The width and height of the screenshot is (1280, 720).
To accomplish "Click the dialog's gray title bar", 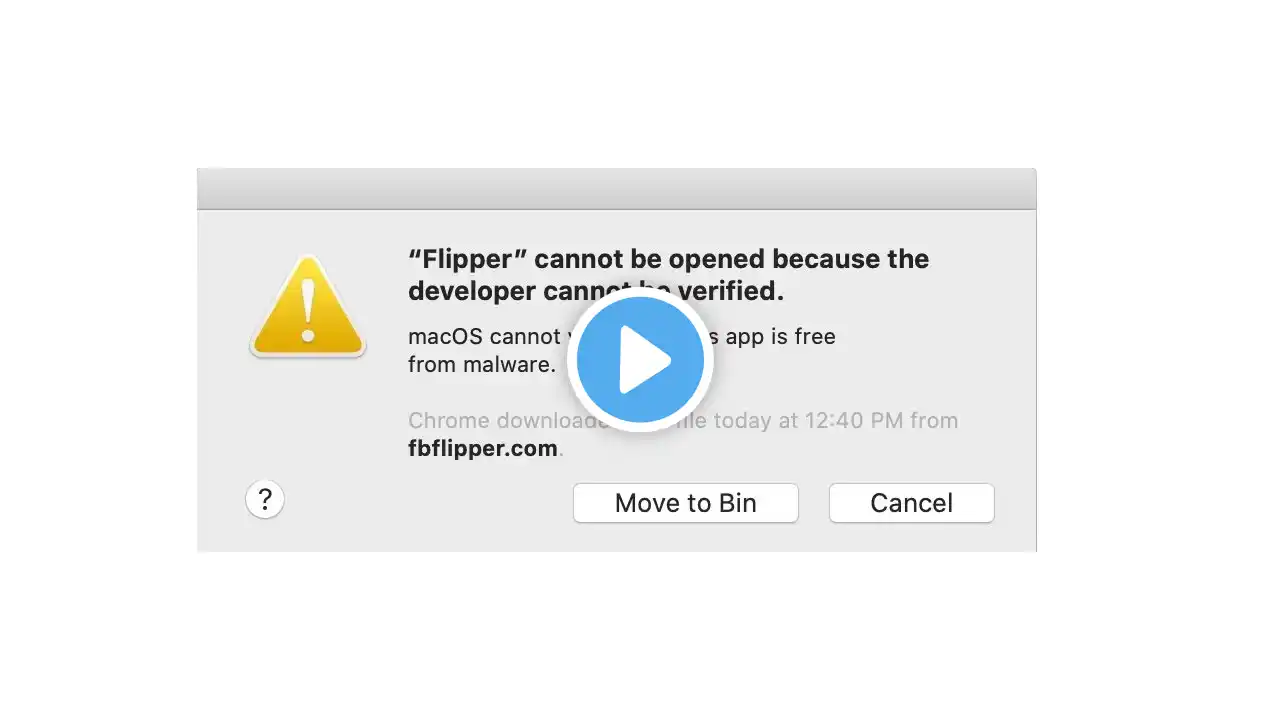I will click(x=616, y=189).
